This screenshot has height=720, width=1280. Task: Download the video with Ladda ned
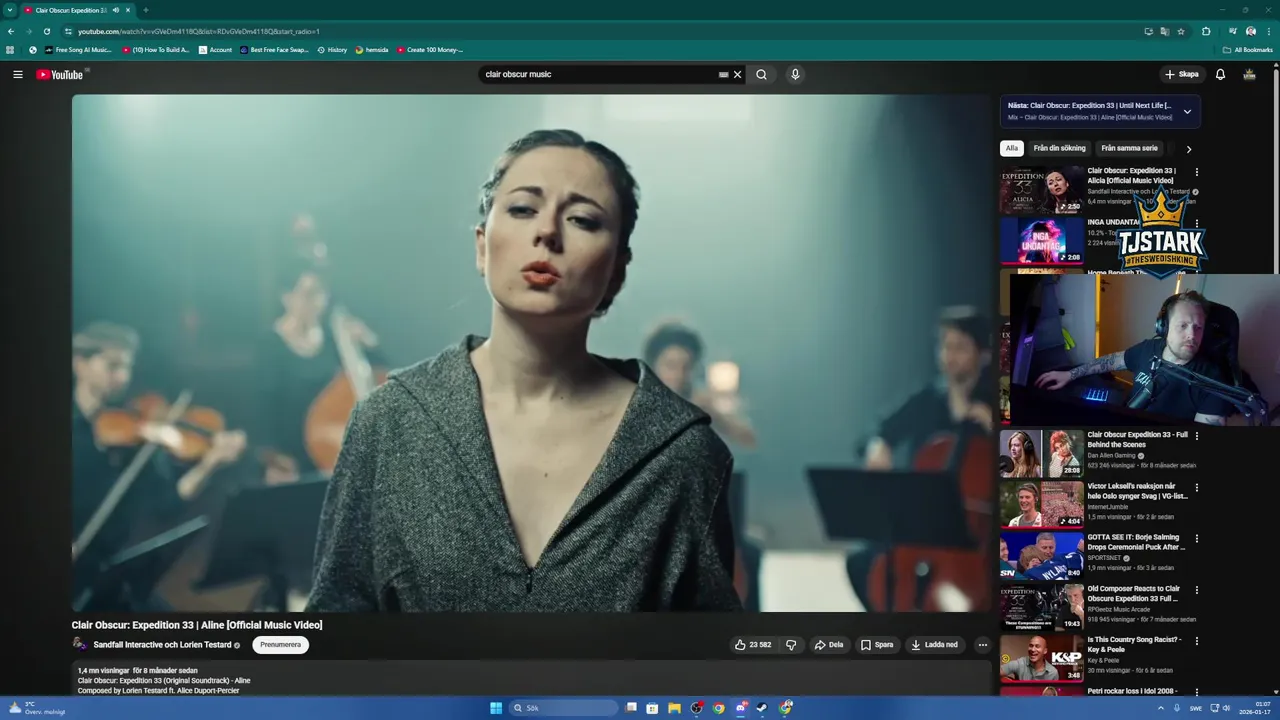coord(935,645)
